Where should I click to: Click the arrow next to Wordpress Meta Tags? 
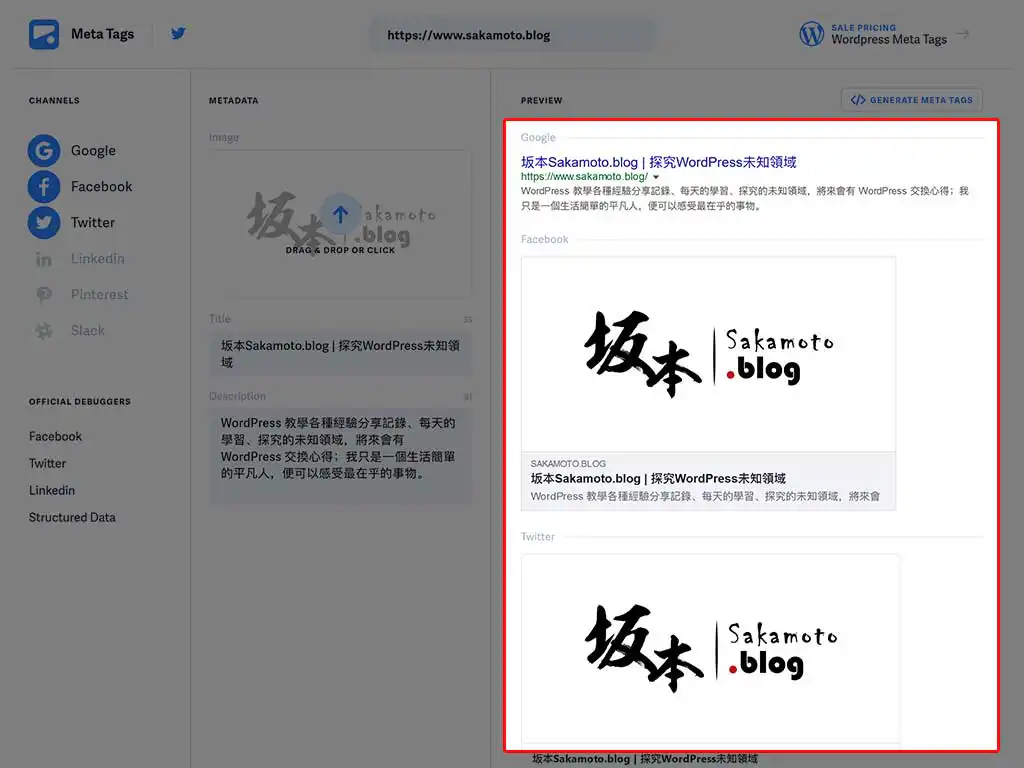[x=963, y=34]
